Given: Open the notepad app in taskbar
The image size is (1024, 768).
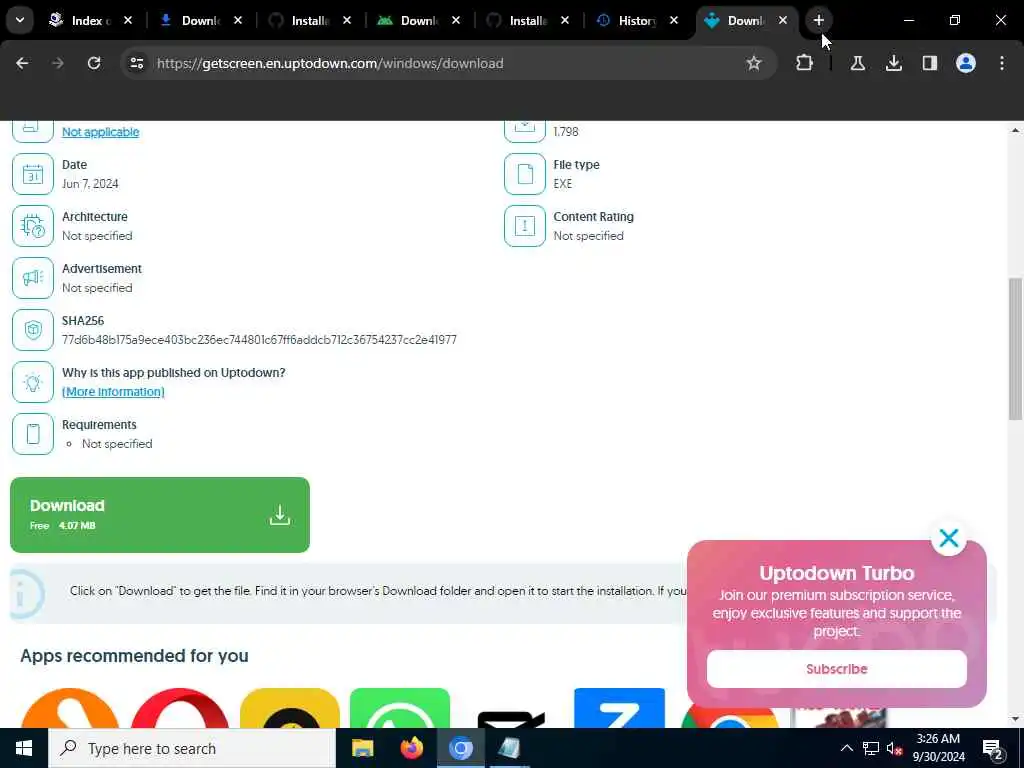Looking at the screenshot, I should [509, 748].
